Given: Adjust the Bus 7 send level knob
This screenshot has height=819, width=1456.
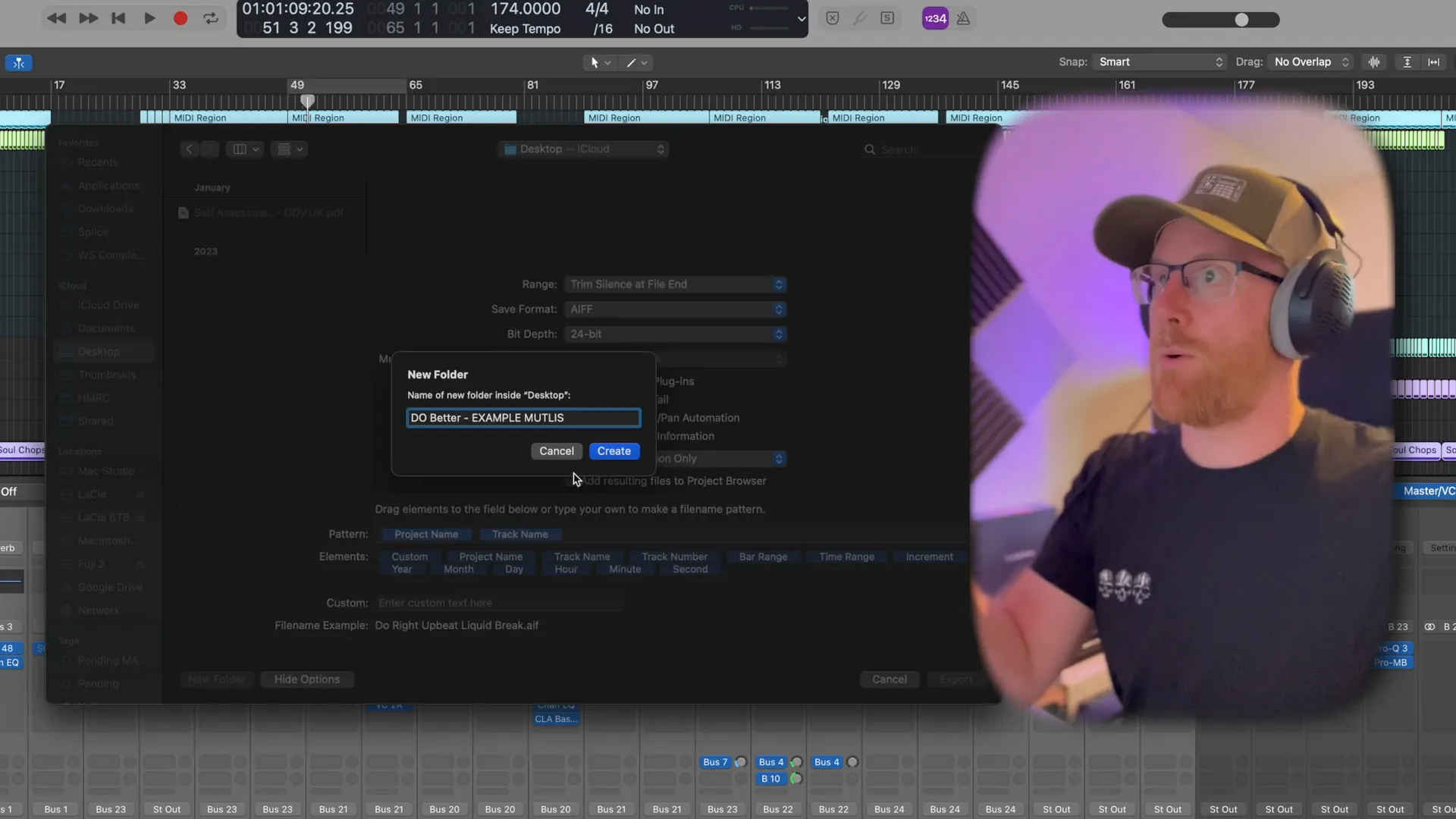Looking at the screenshot, I should pyautogui.click(x=741, y=762).
